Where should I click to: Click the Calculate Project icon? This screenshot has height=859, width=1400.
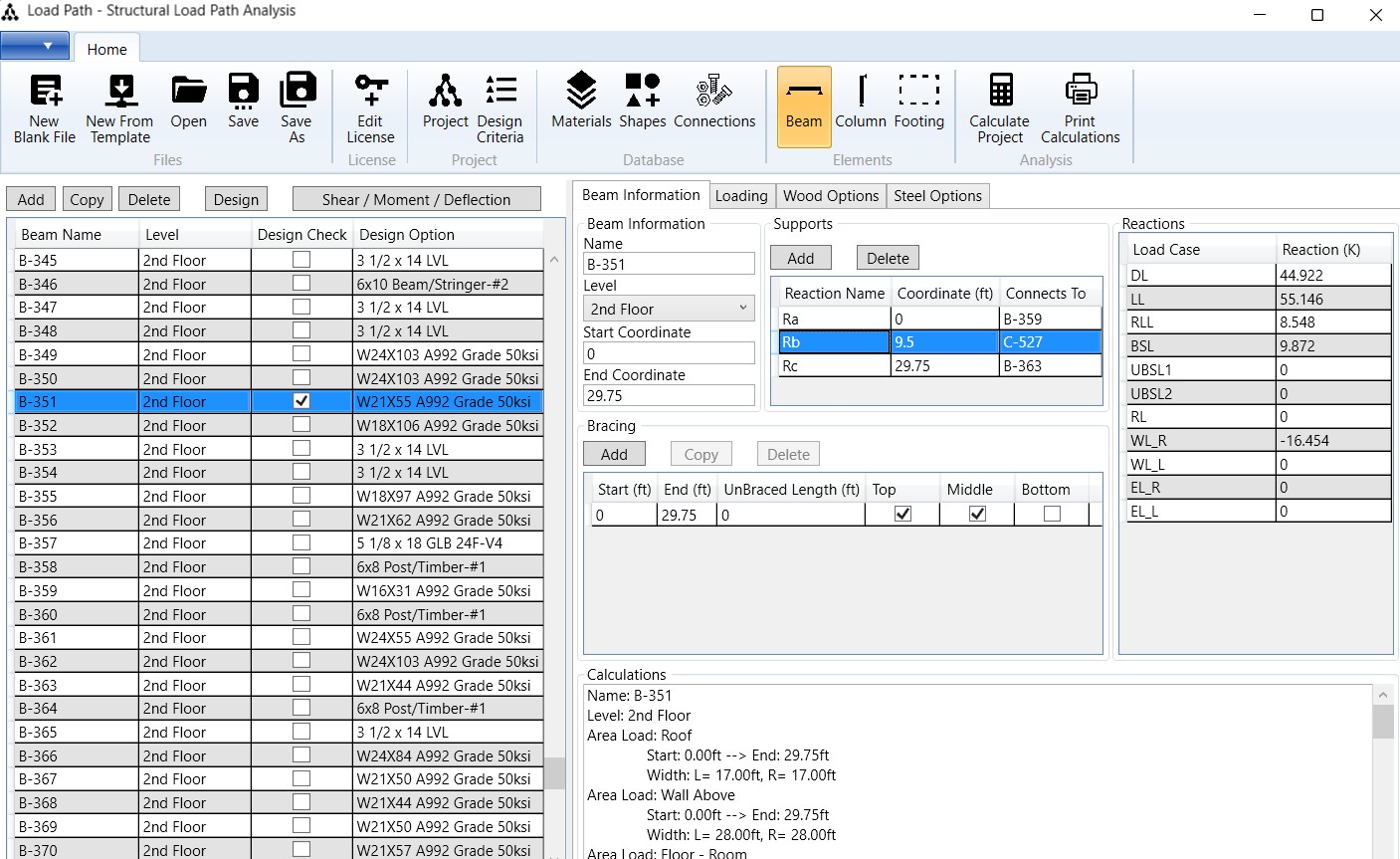click(1000, 92)
